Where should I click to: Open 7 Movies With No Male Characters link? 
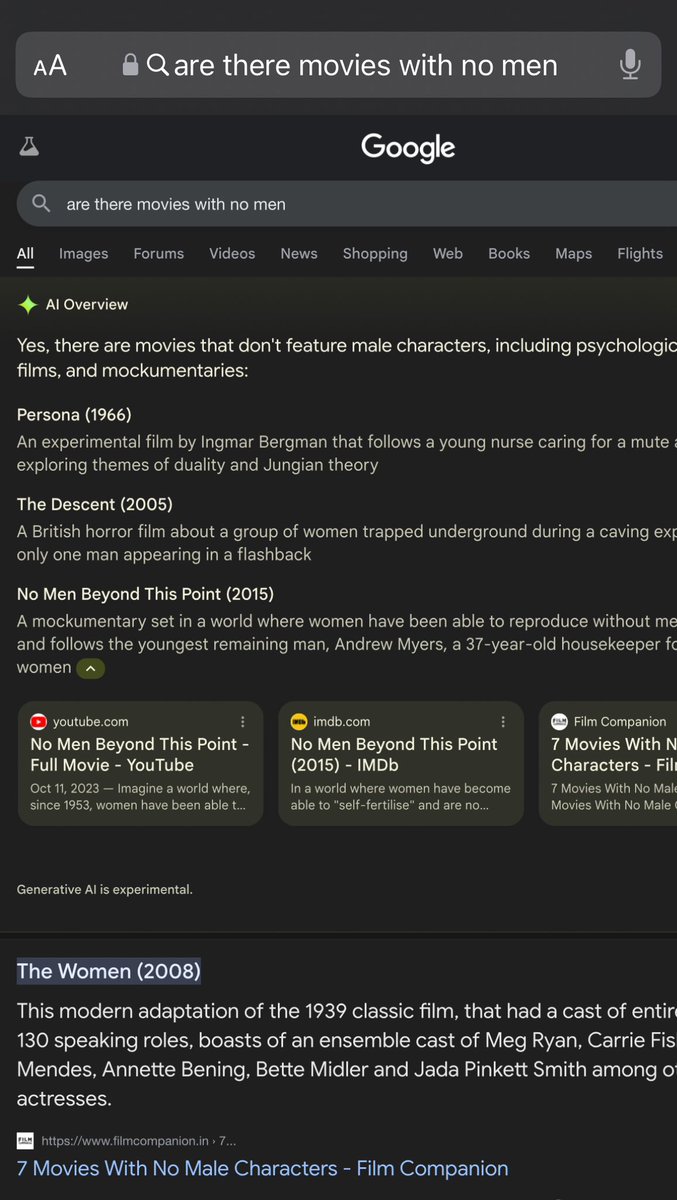(x=263, y=1168)
